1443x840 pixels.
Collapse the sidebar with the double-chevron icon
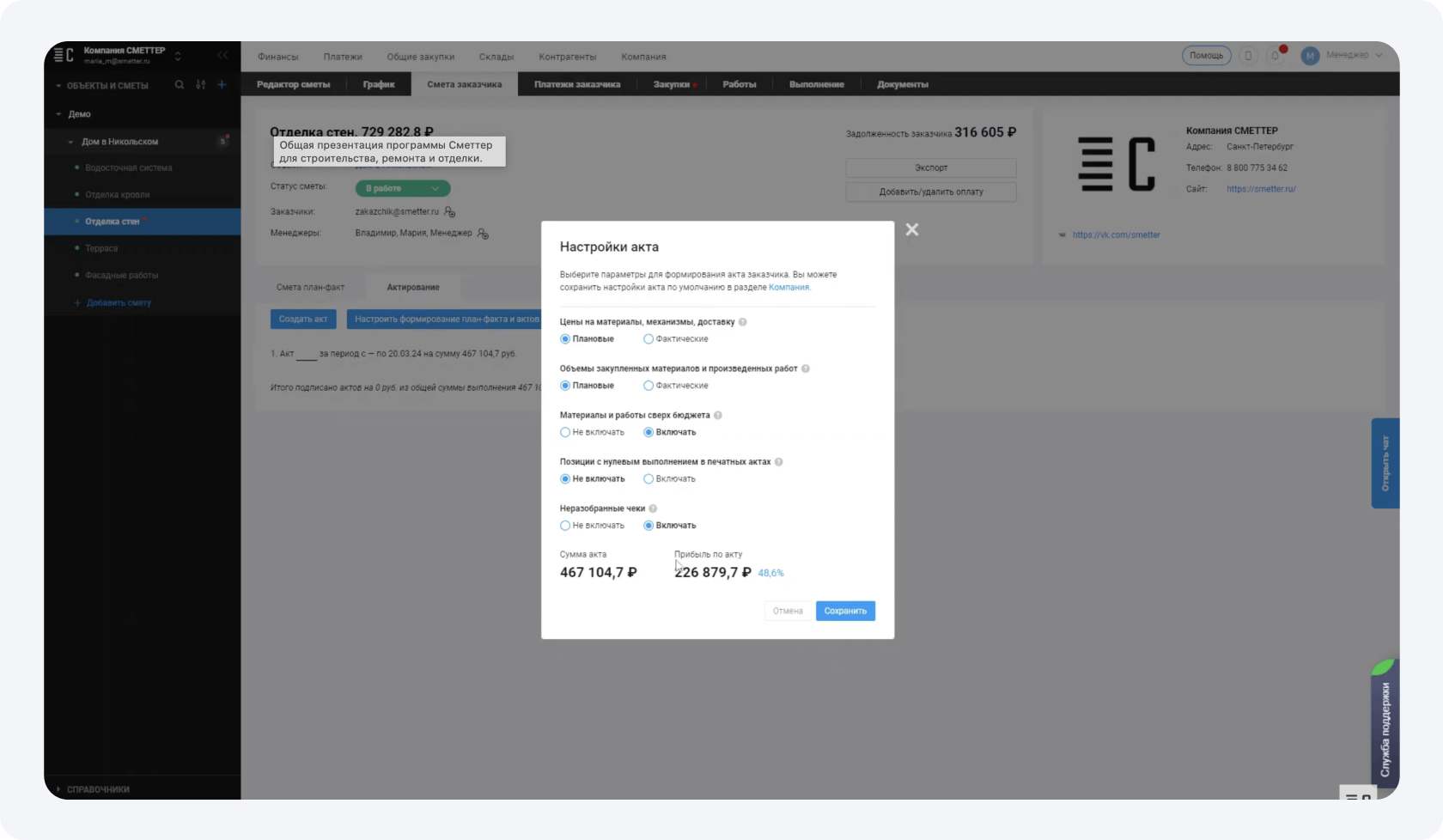(x=222, y=55)
